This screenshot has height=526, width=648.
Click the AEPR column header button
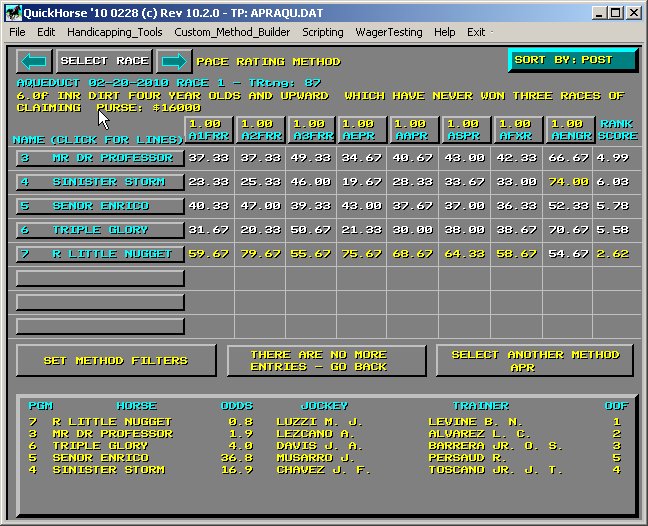coord(362,129)
